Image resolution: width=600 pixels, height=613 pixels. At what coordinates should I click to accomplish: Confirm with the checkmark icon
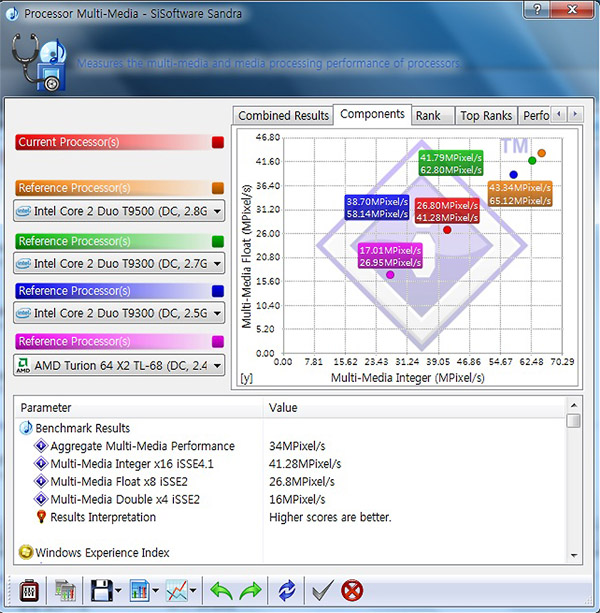[x=323, y=590]
